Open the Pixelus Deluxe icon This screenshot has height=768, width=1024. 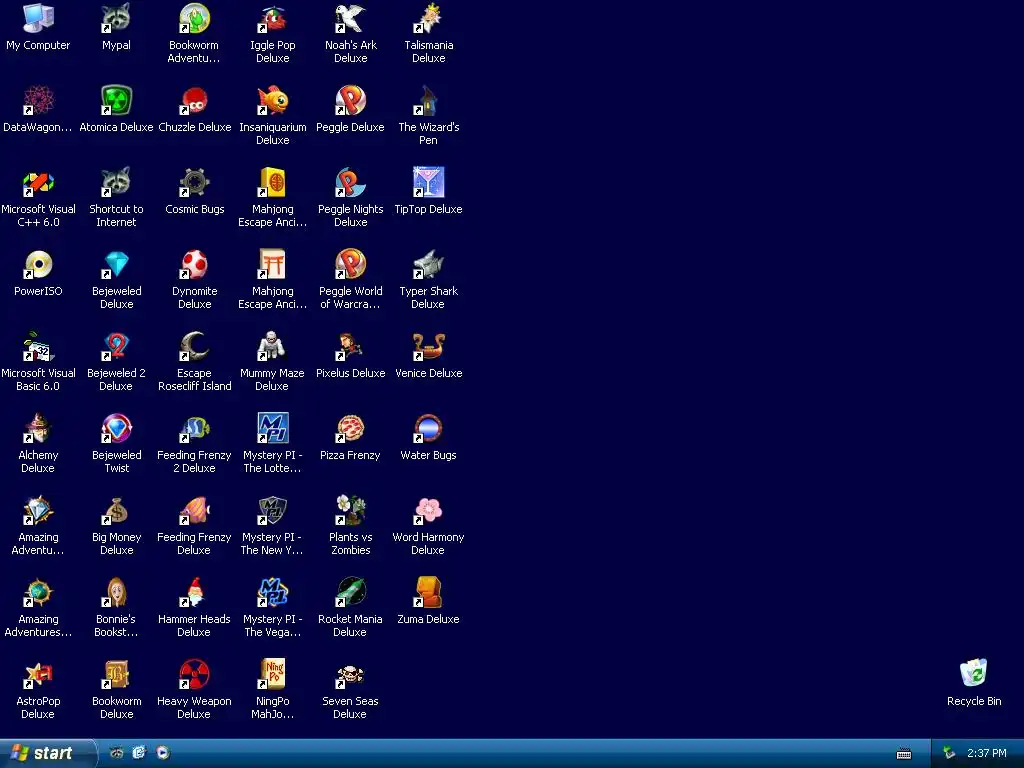click(351, 346)
